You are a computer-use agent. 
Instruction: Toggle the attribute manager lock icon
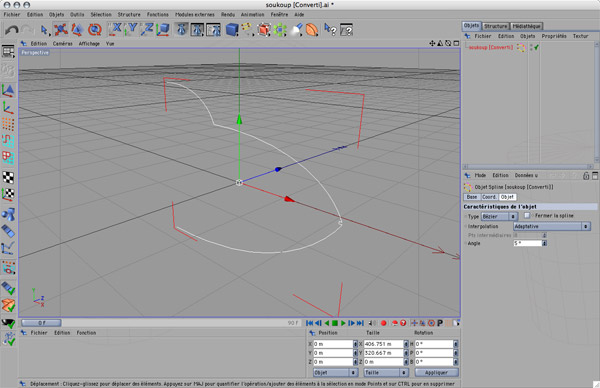pyautogui.click(x=586, y=176)
